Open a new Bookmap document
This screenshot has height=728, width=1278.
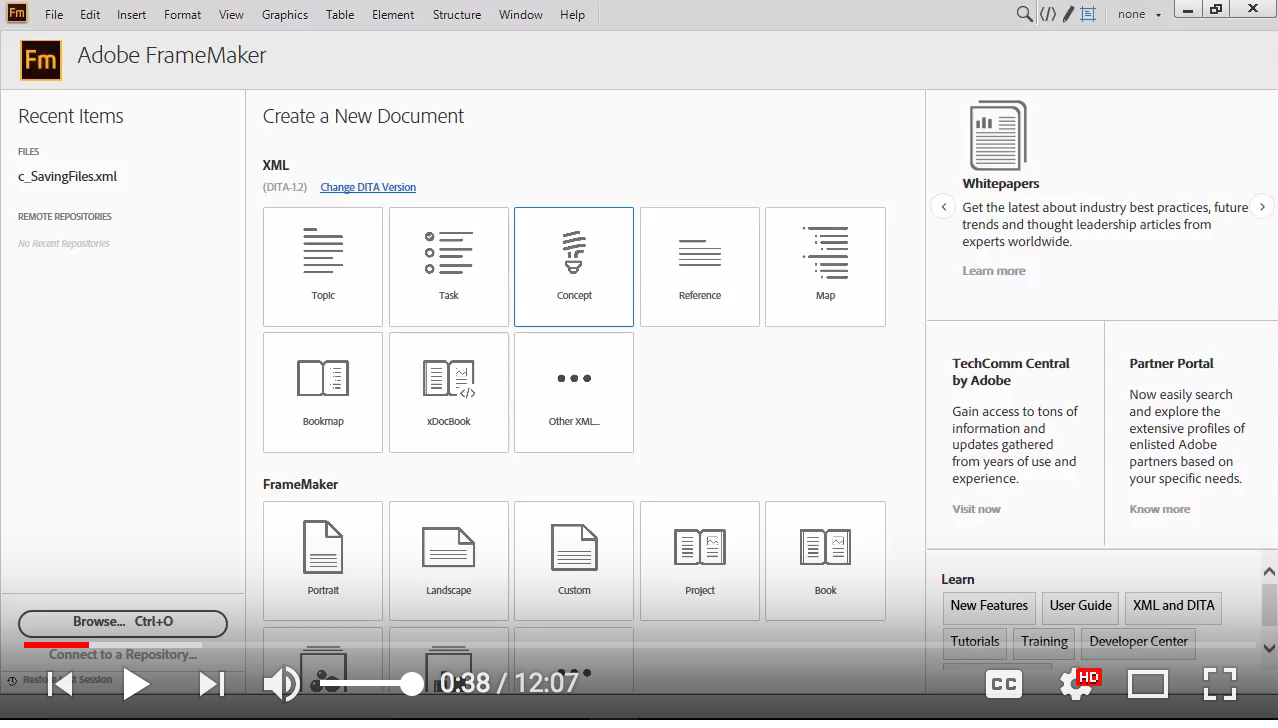pos(323,392)
